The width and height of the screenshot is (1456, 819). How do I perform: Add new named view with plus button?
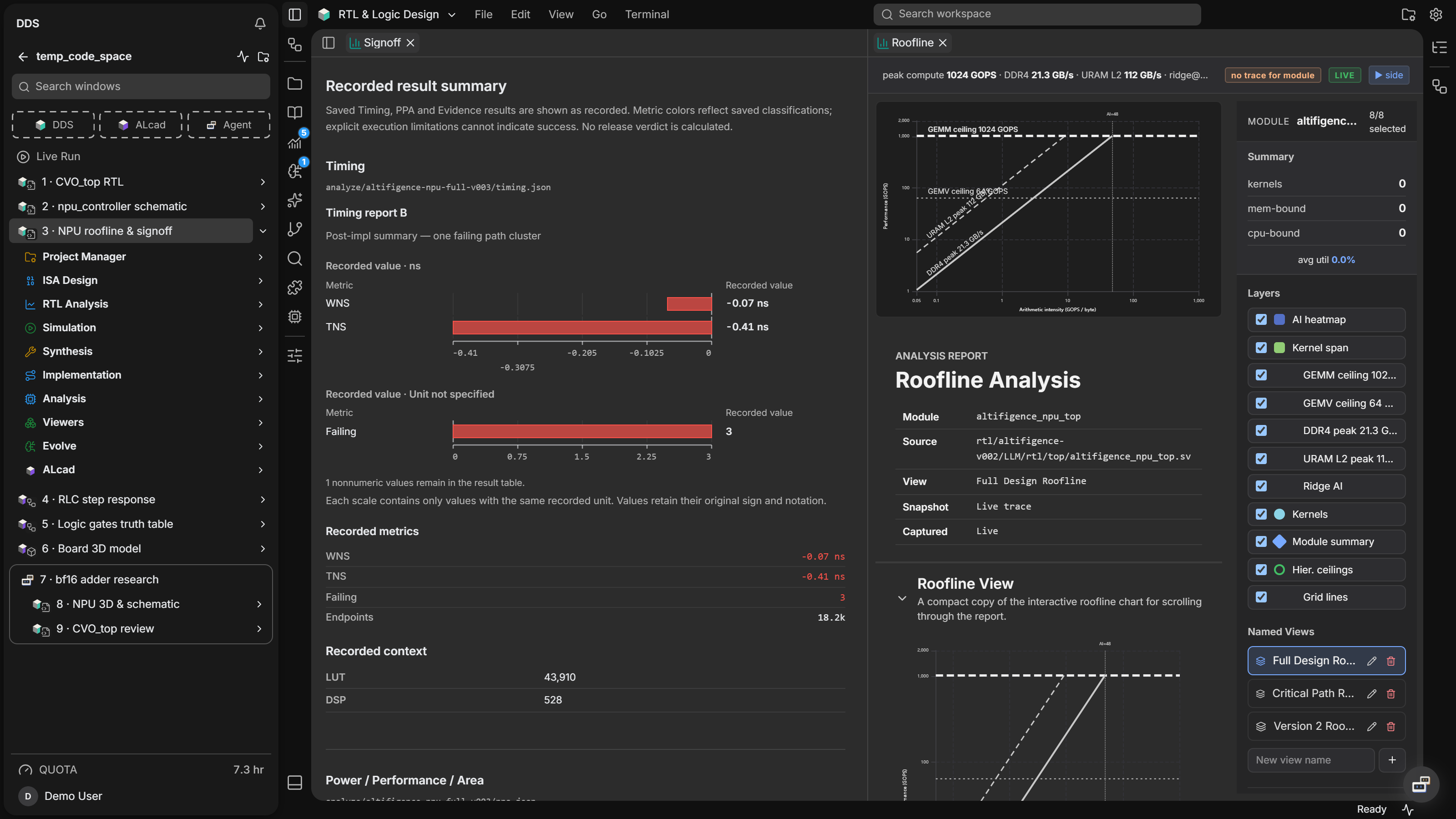(1391, 760)
